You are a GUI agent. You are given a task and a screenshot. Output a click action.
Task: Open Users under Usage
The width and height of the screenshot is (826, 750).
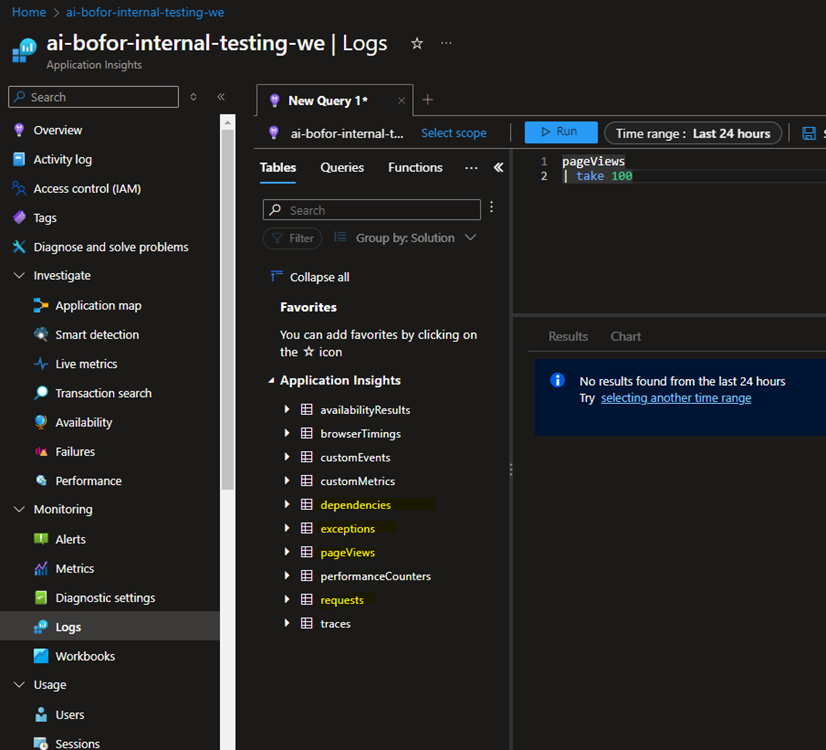click(70, 715)
